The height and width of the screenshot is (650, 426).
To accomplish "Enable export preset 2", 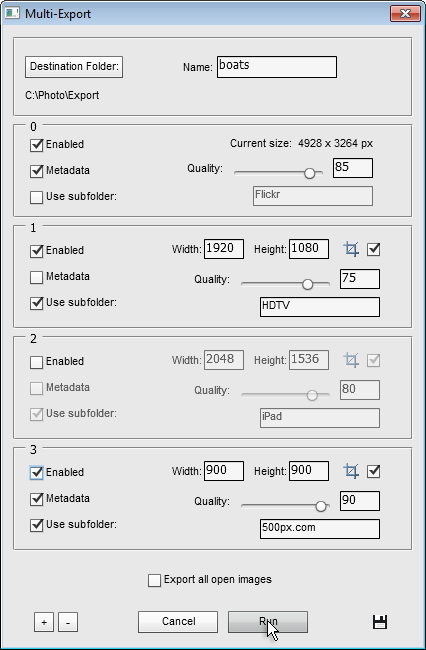I will [x=36, y=362].
